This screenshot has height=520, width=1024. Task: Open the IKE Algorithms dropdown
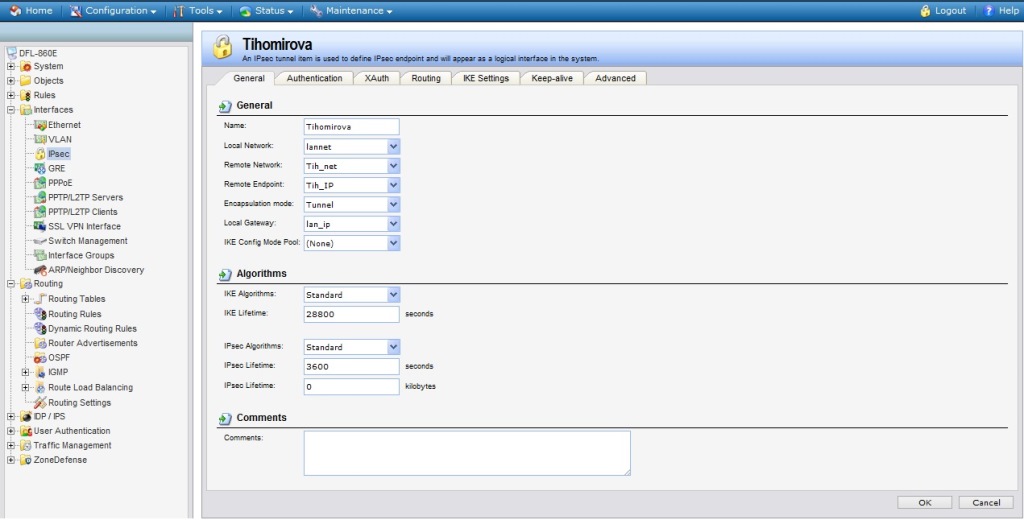pyautogui.click(x=393, y=295)
